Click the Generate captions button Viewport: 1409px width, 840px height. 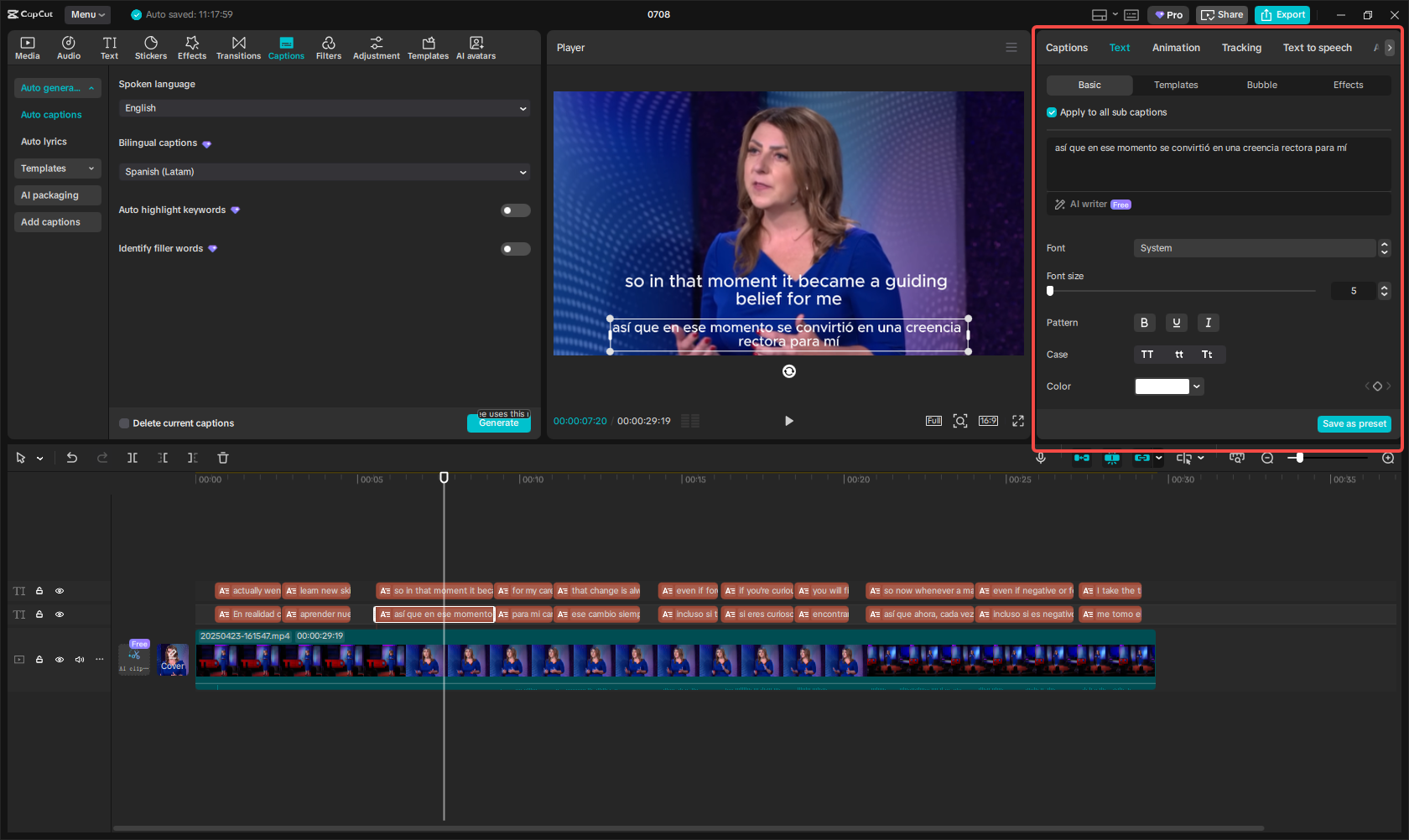tap(498, 423)
